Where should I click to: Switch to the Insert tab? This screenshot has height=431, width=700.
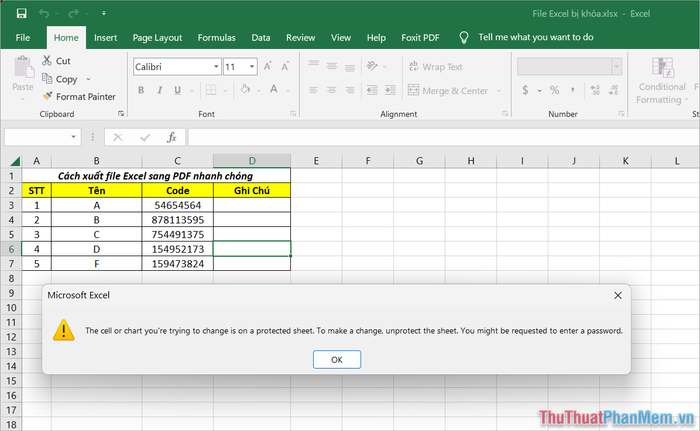(105, 38)
